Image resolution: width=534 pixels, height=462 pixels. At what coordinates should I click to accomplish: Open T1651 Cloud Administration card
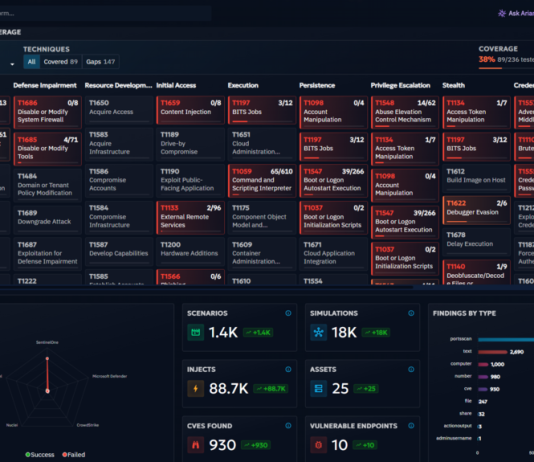pos(262,144)
